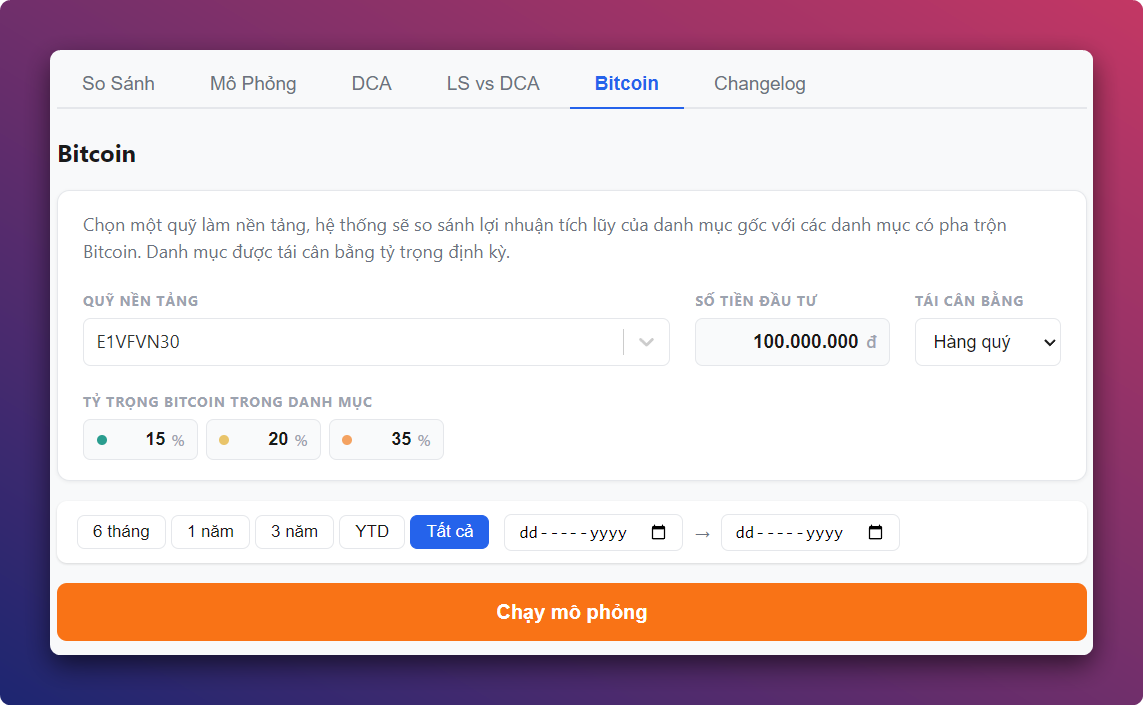
Task: Click the yellow dot for 20% weight
Action: (x=225, y=440)
